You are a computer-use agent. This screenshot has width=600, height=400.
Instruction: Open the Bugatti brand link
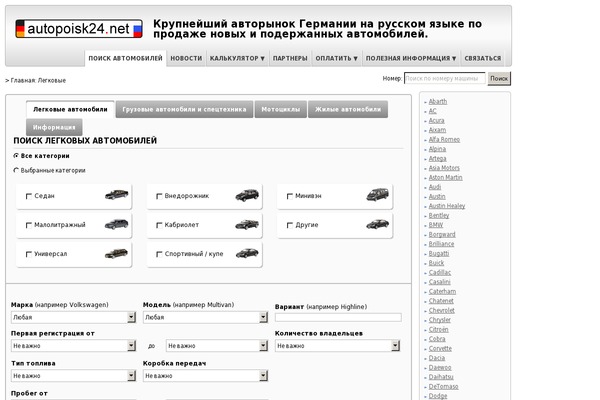(439, 253)
